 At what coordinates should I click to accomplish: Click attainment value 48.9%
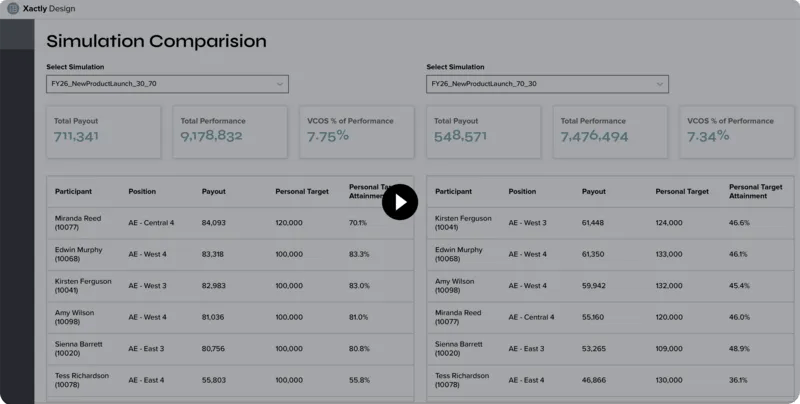coord(739,349)
